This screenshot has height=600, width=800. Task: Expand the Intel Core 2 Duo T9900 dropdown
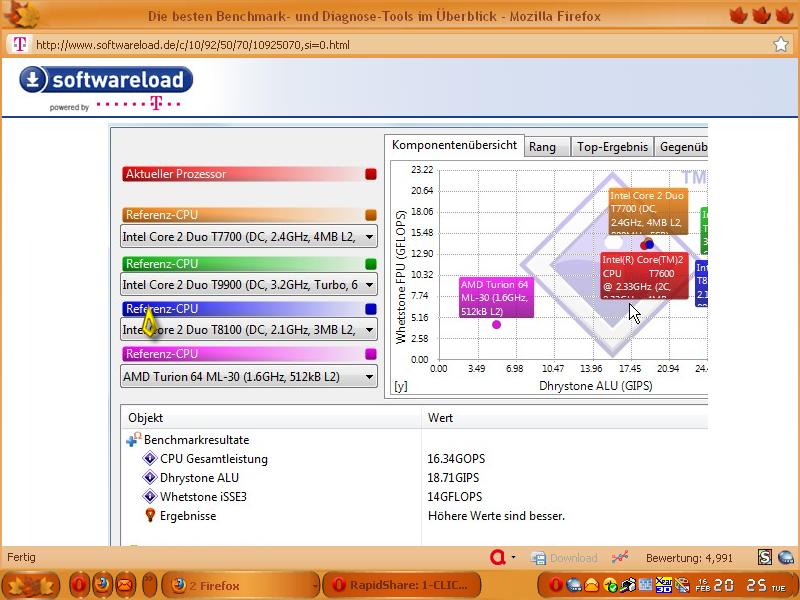pyautogui.click(x=249, y=284)
